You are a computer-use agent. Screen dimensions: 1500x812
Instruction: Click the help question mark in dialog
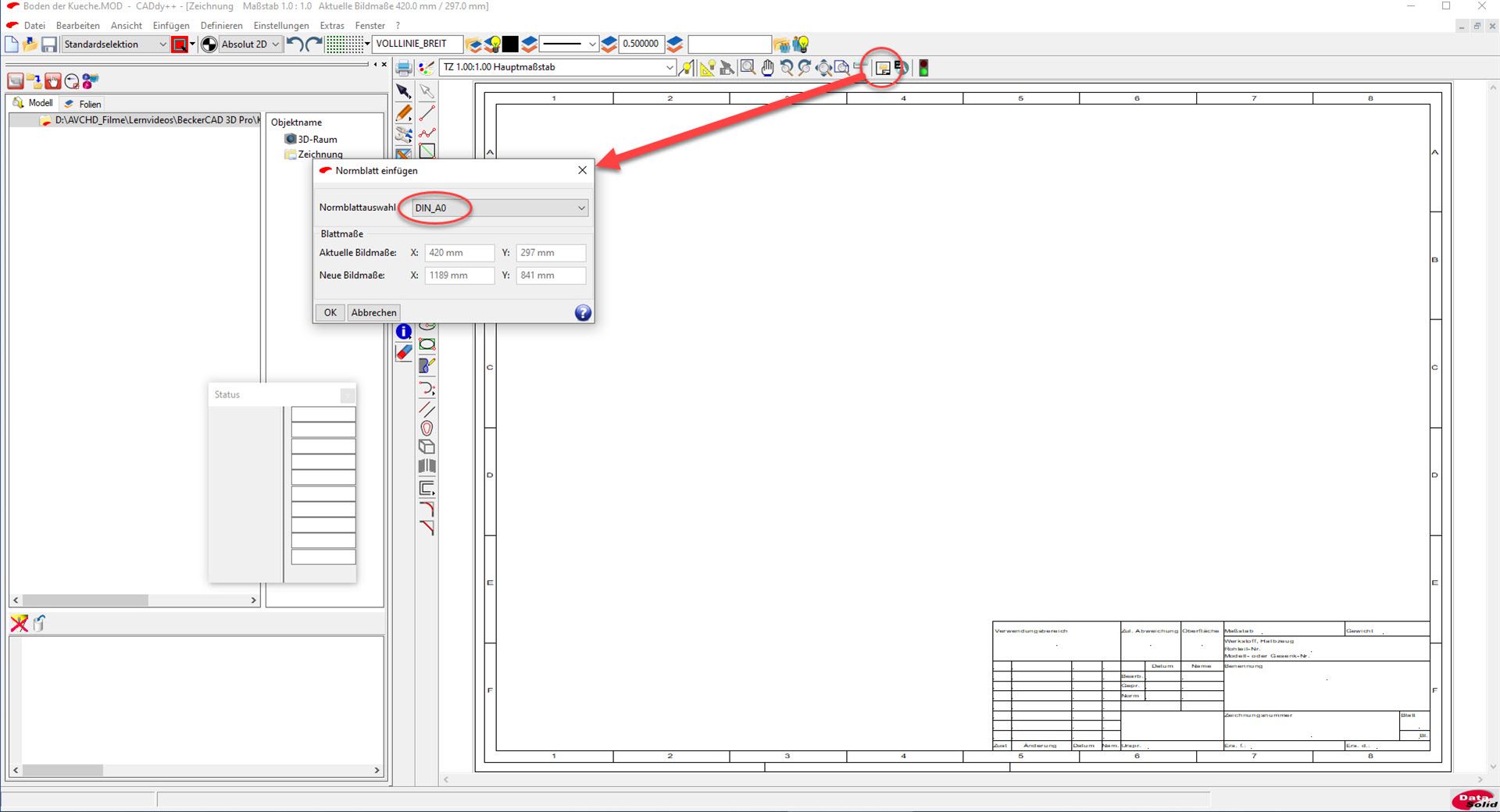(x=583, y=313)
